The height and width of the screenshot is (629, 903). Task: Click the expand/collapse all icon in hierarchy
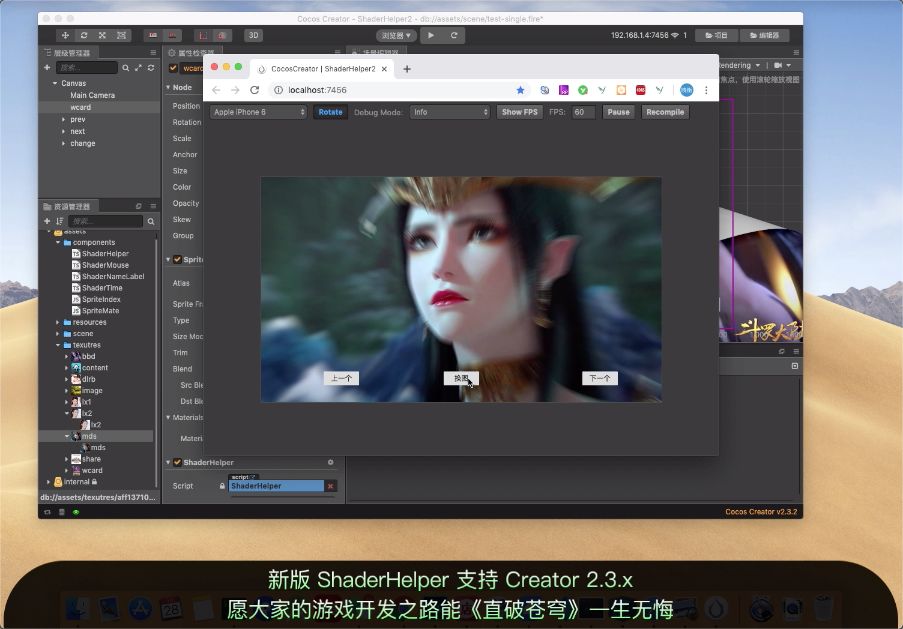pos(138,67)
